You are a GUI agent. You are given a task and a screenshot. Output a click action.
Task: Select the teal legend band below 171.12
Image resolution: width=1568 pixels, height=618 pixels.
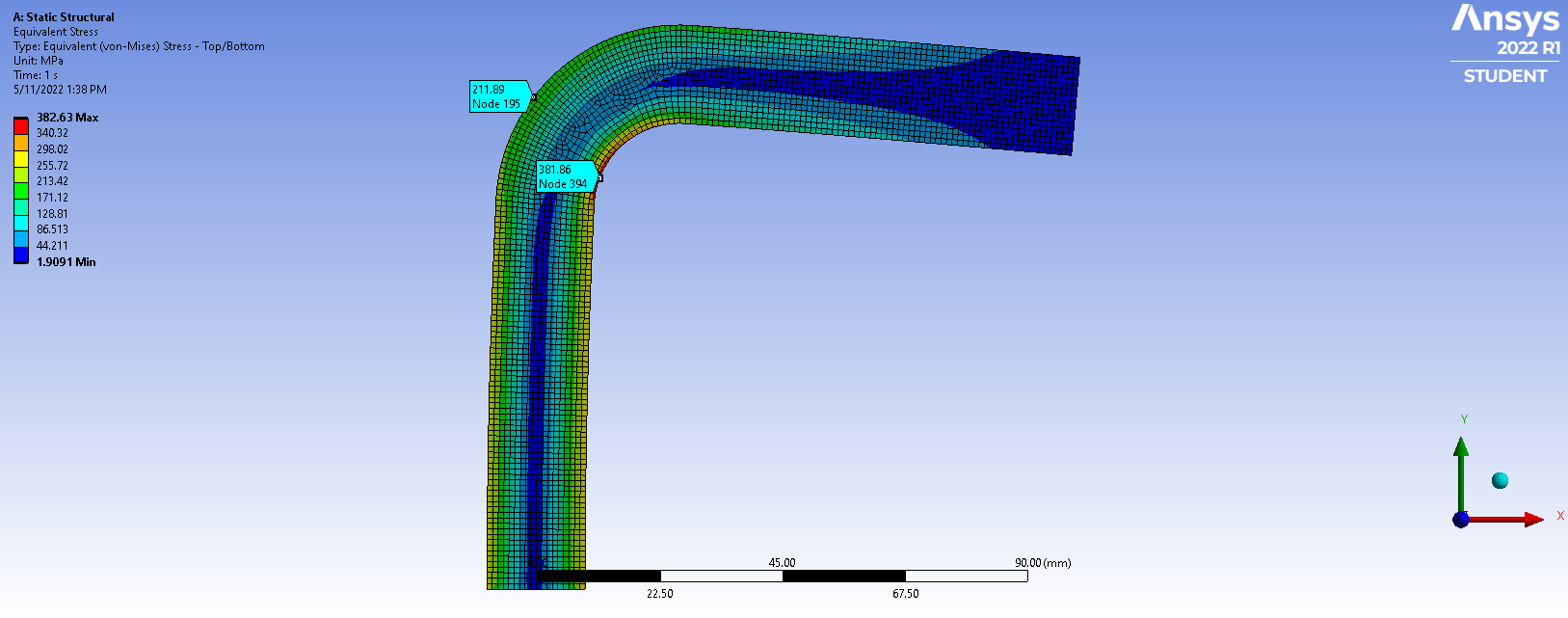(21, 206)
